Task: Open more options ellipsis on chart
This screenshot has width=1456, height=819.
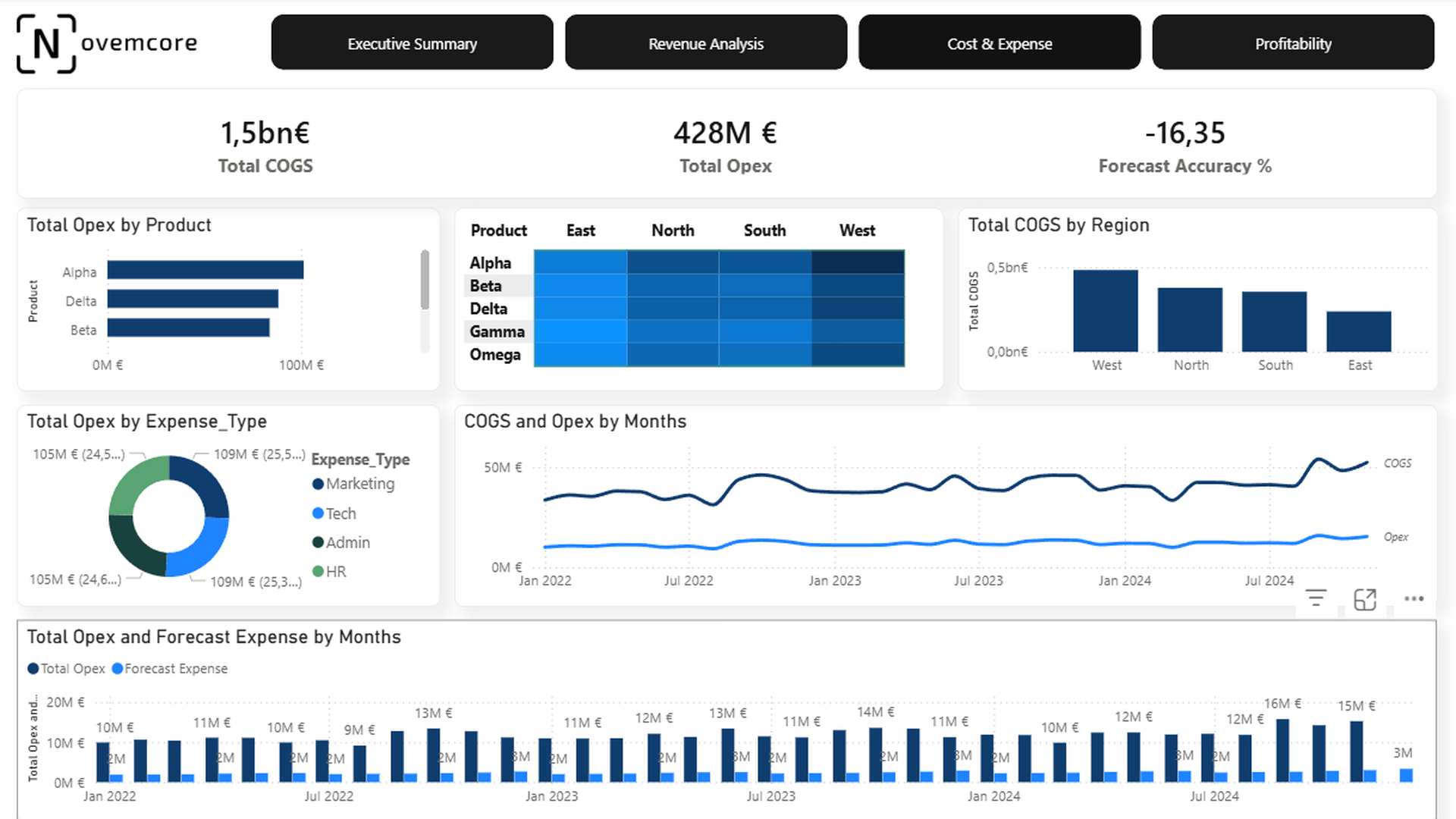Action: click(x=1414, y=598)
